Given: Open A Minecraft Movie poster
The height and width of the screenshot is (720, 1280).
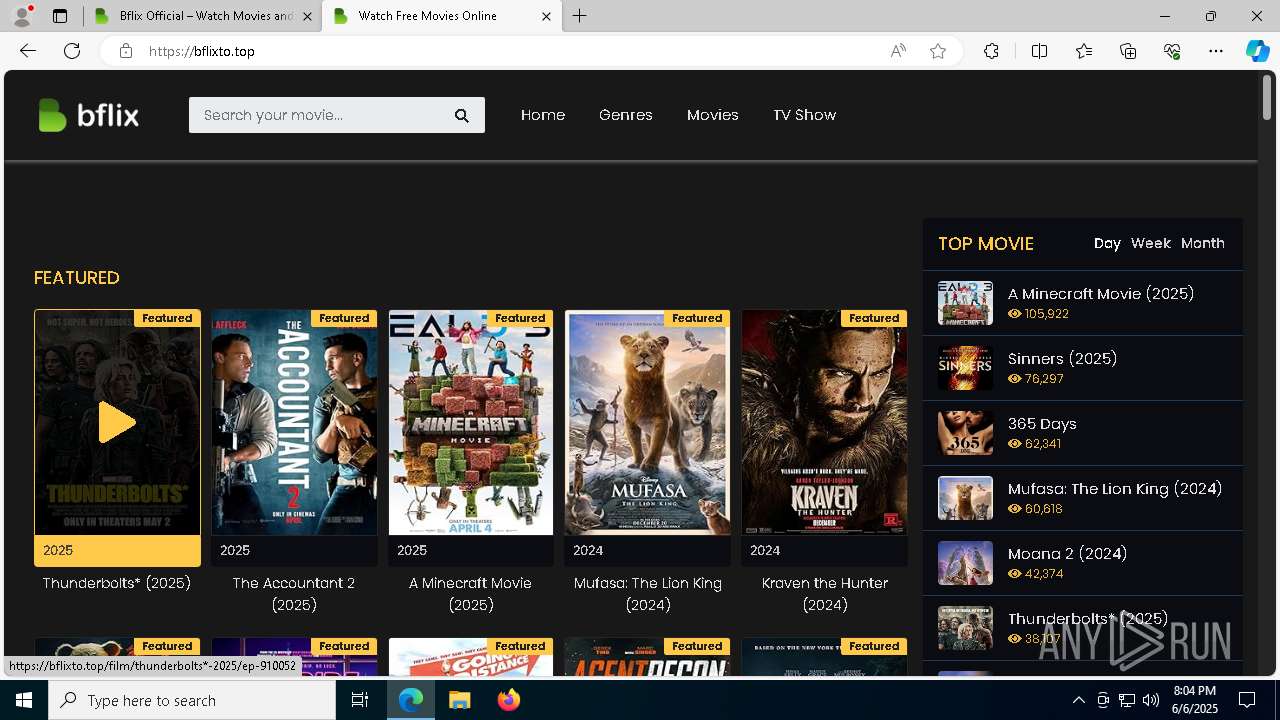Looking at the screenshot, I should 471,422.
